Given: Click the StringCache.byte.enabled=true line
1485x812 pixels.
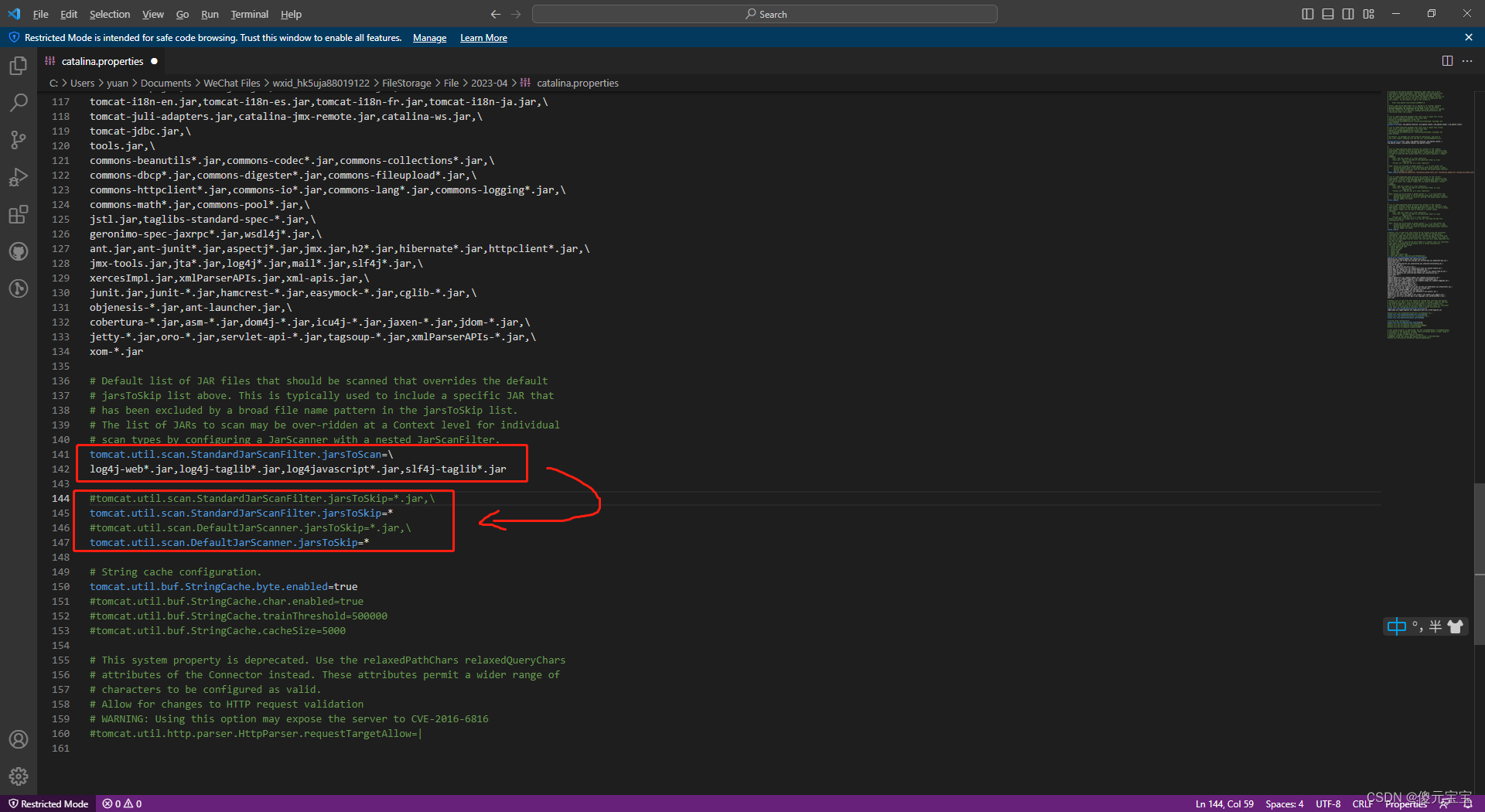Looking at the screenshot, I should (x=224, y=587).
